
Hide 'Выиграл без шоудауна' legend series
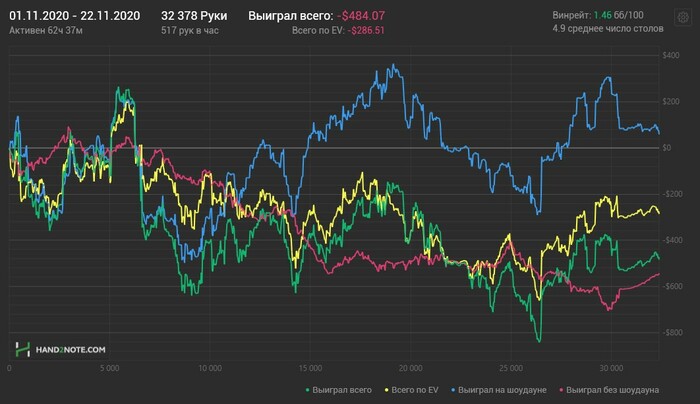tap(614, 389)
